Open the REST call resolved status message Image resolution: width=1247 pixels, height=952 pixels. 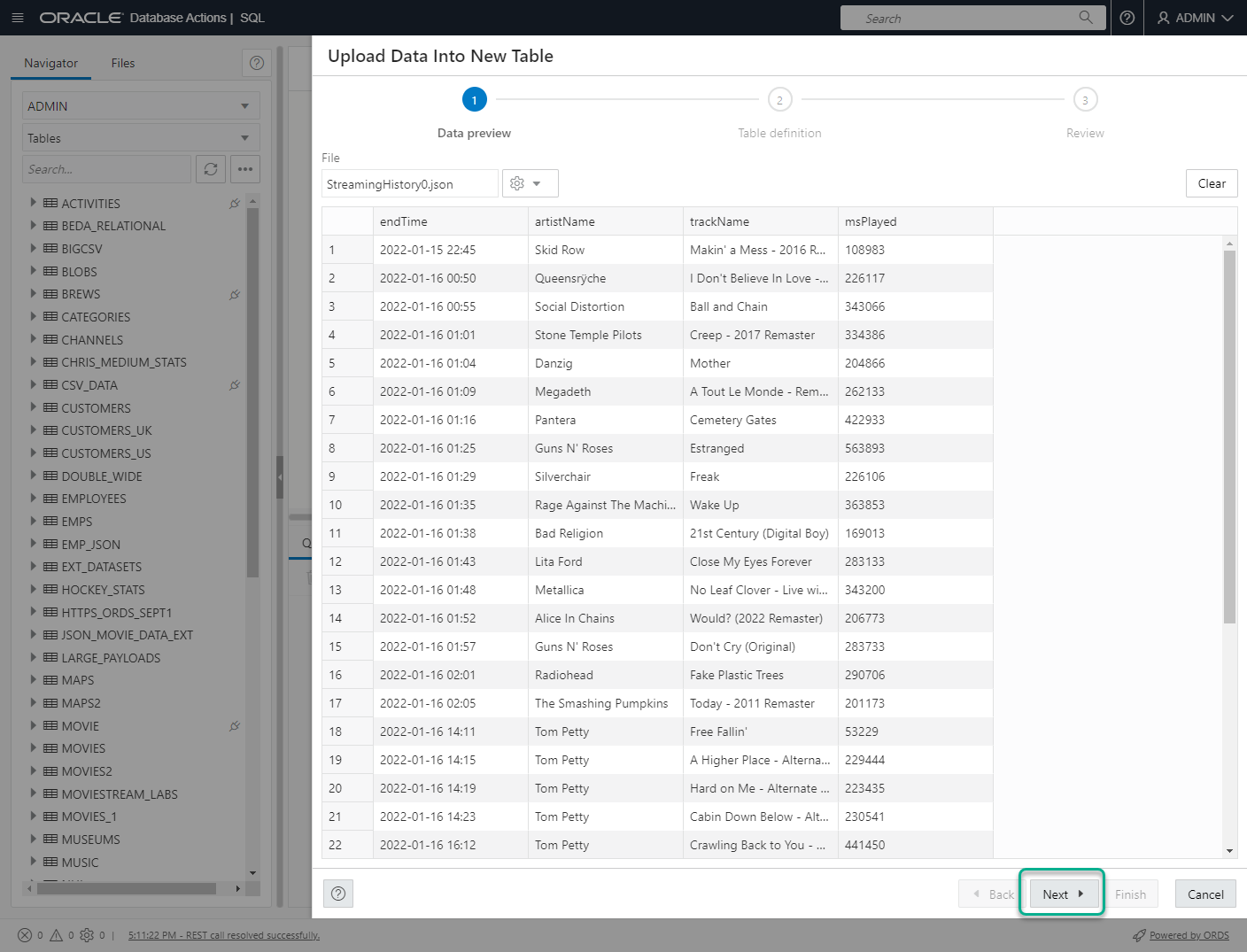tap(224, 935)
